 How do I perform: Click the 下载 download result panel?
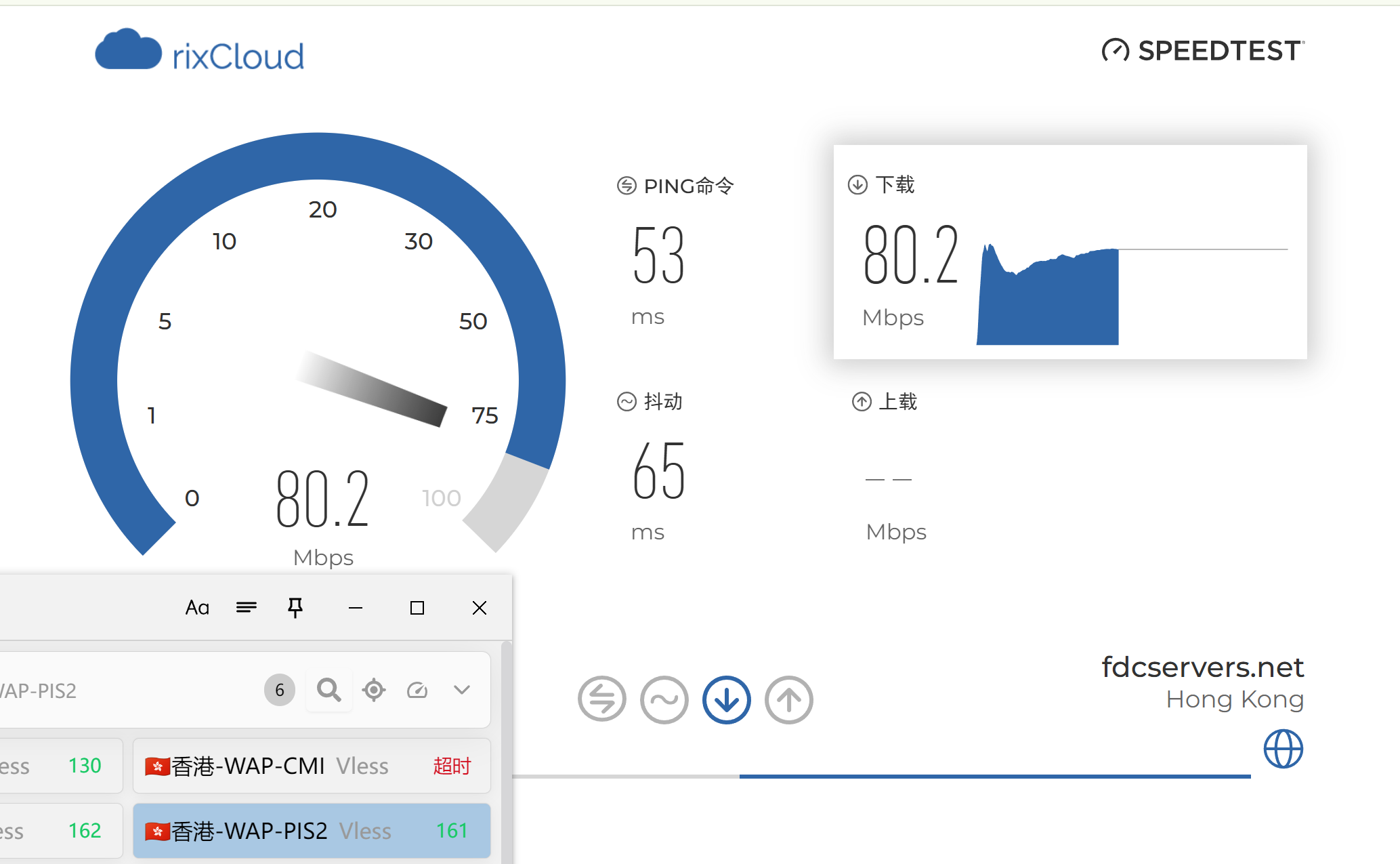tap(1069, 252)
